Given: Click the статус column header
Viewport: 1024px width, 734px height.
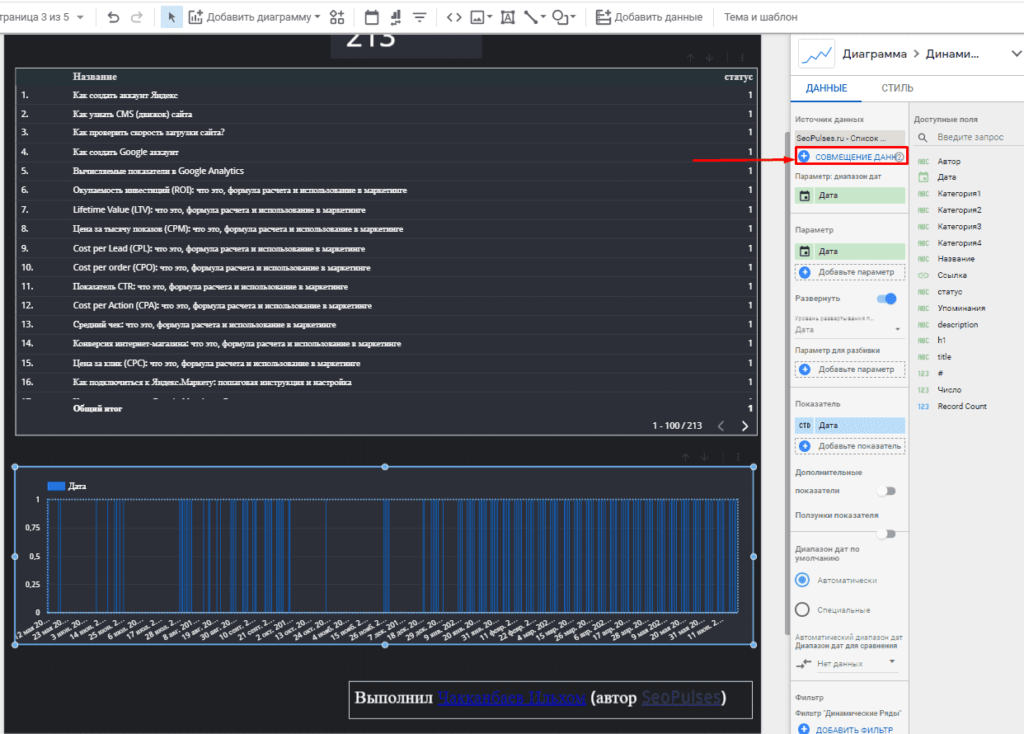Looking at the screenshot, I should click(739, 76).
